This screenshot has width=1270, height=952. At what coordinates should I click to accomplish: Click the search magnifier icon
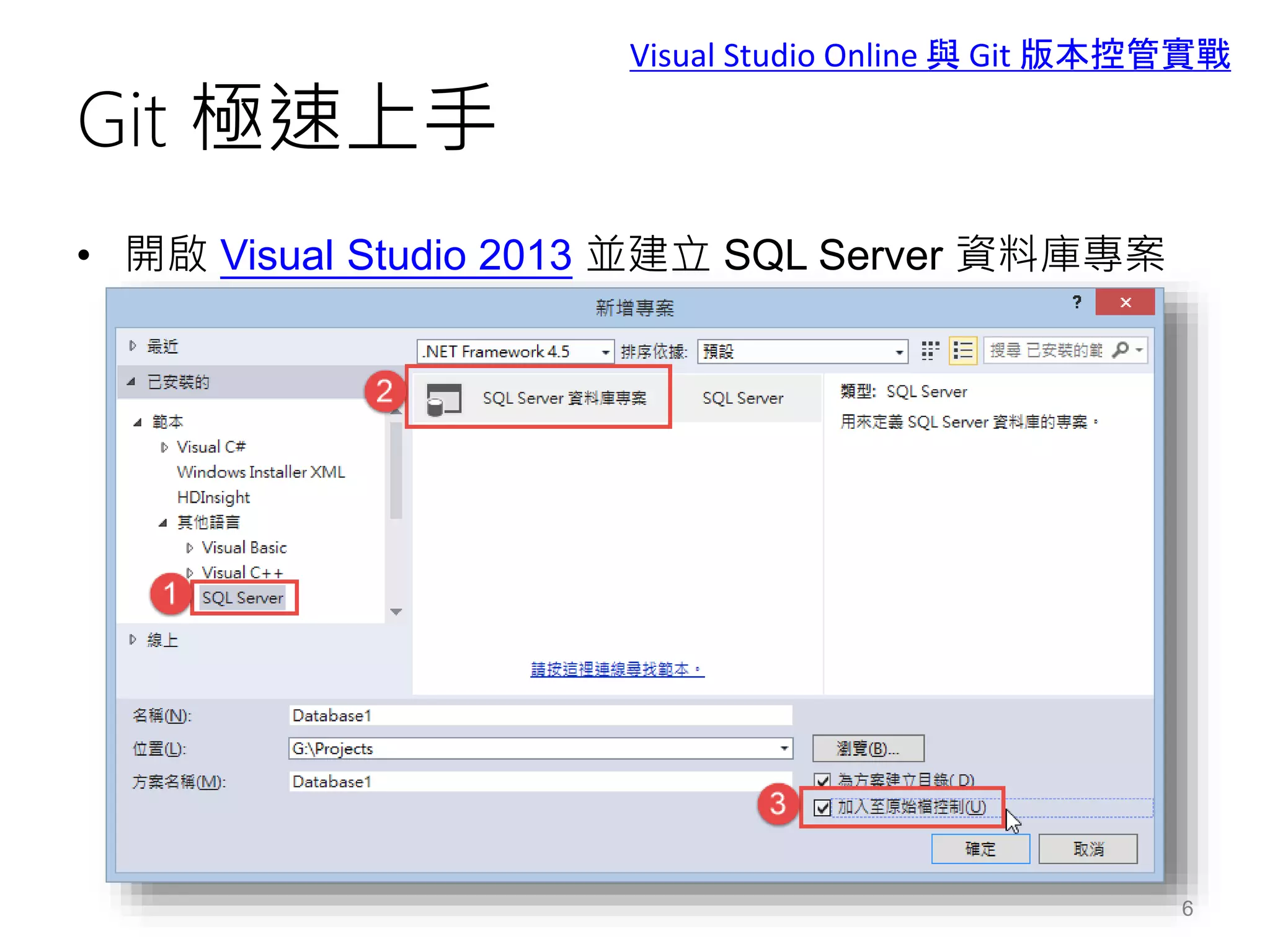click(1120, 350)
